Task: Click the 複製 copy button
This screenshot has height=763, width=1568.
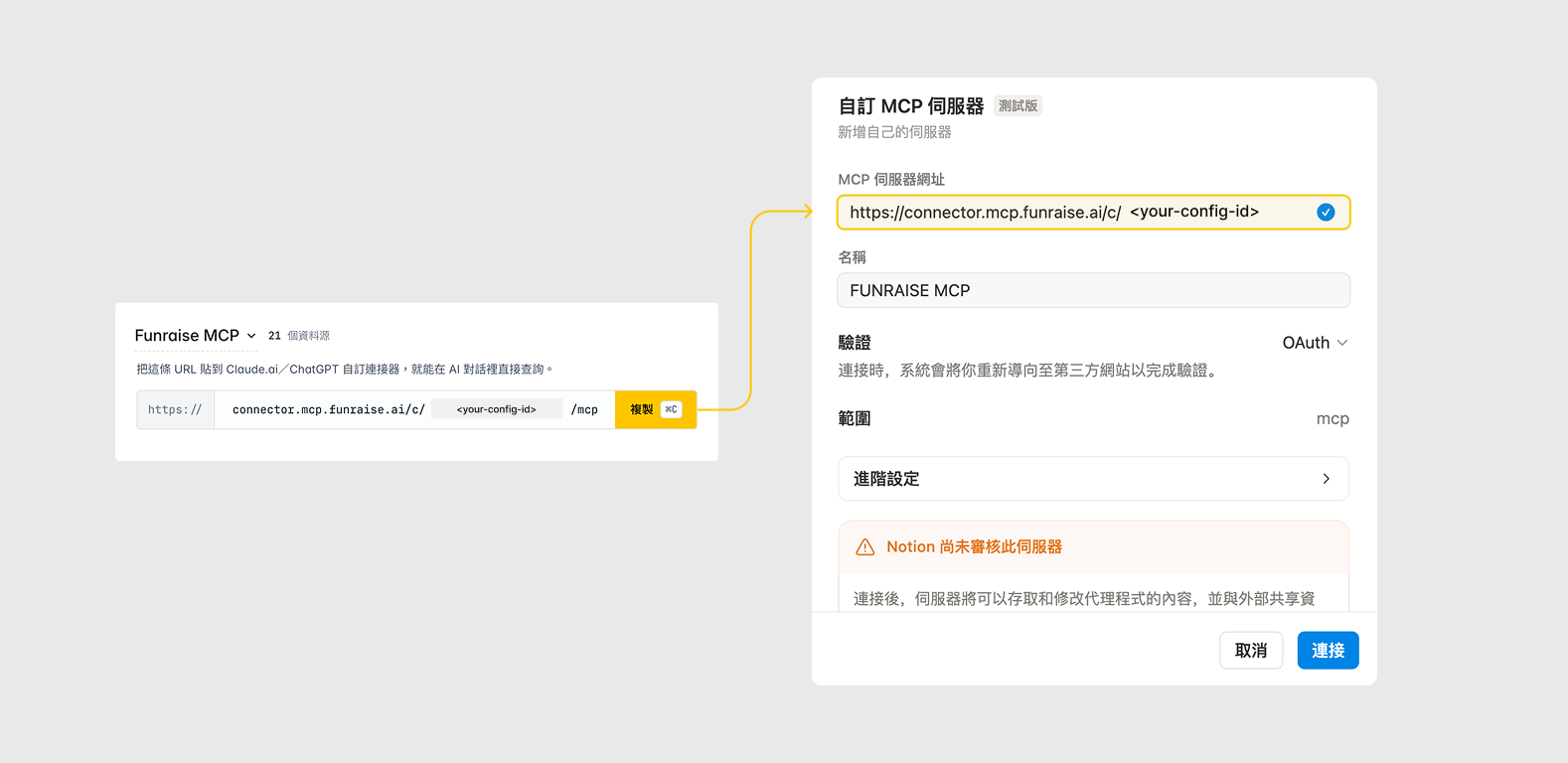Action: [656, 409]
